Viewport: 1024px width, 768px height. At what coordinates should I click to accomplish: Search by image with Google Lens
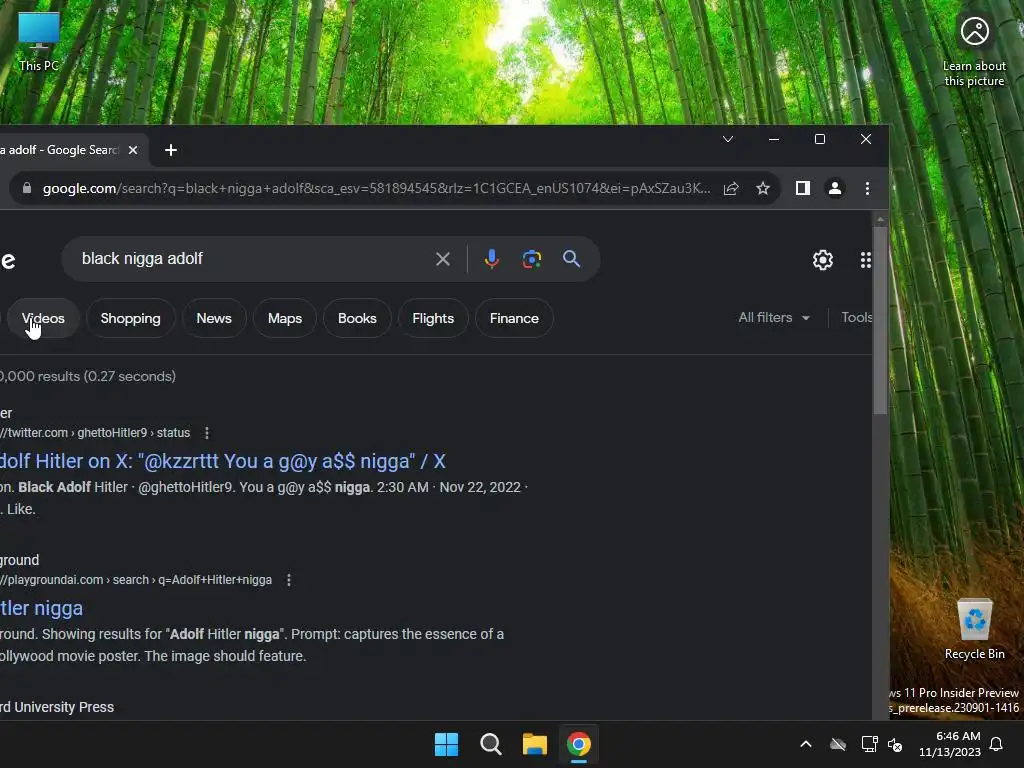pyautogui.click(x=532, y=259)
